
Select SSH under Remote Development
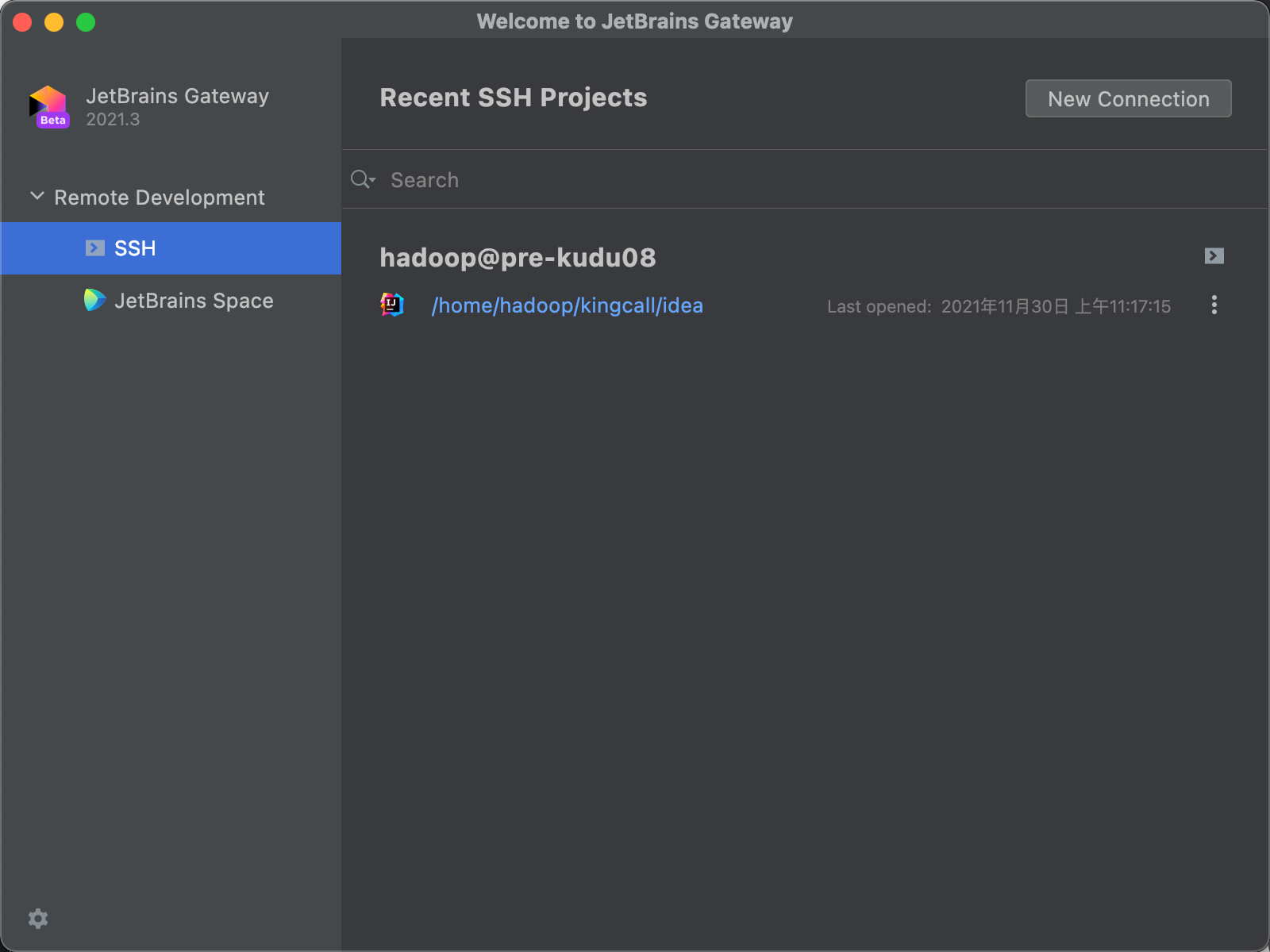(135, 248)
